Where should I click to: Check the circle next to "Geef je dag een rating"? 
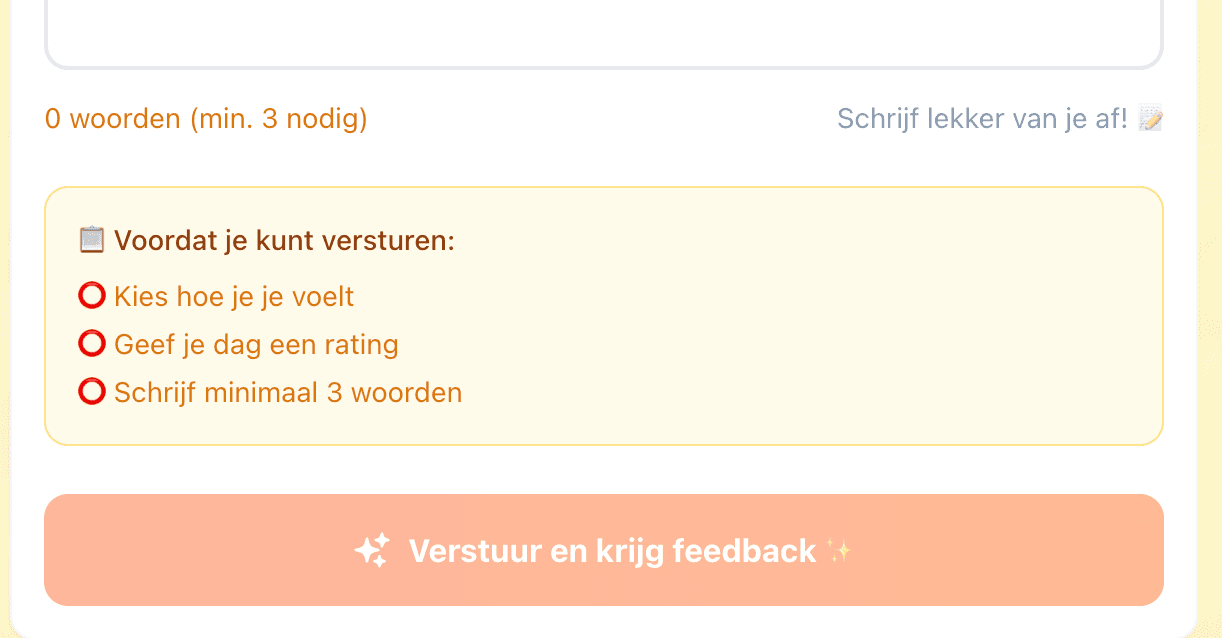pyautogui.click(x=92, y=343)
